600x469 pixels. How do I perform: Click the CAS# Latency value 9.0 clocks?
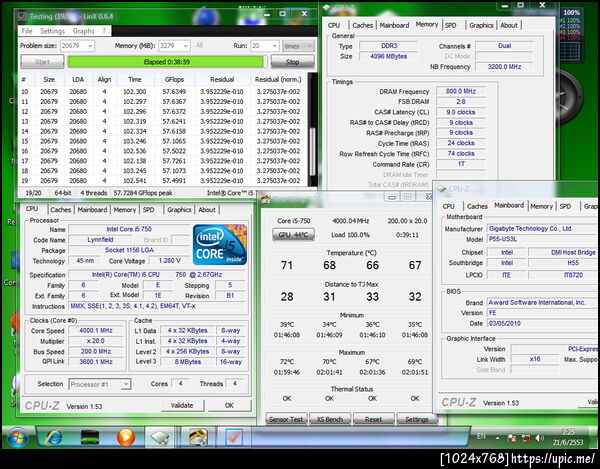[461, 112]
